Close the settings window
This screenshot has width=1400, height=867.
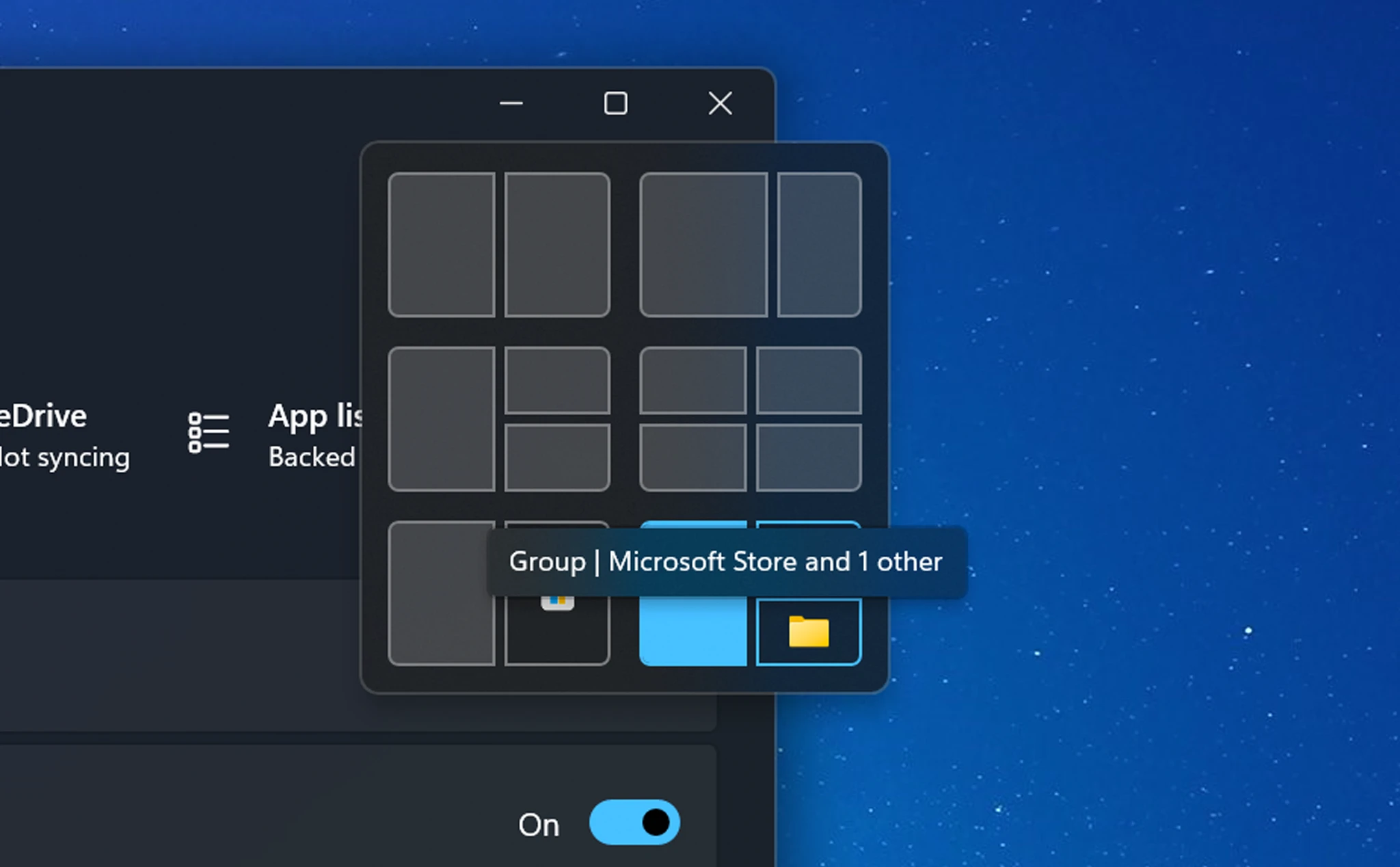coord(720,104)
